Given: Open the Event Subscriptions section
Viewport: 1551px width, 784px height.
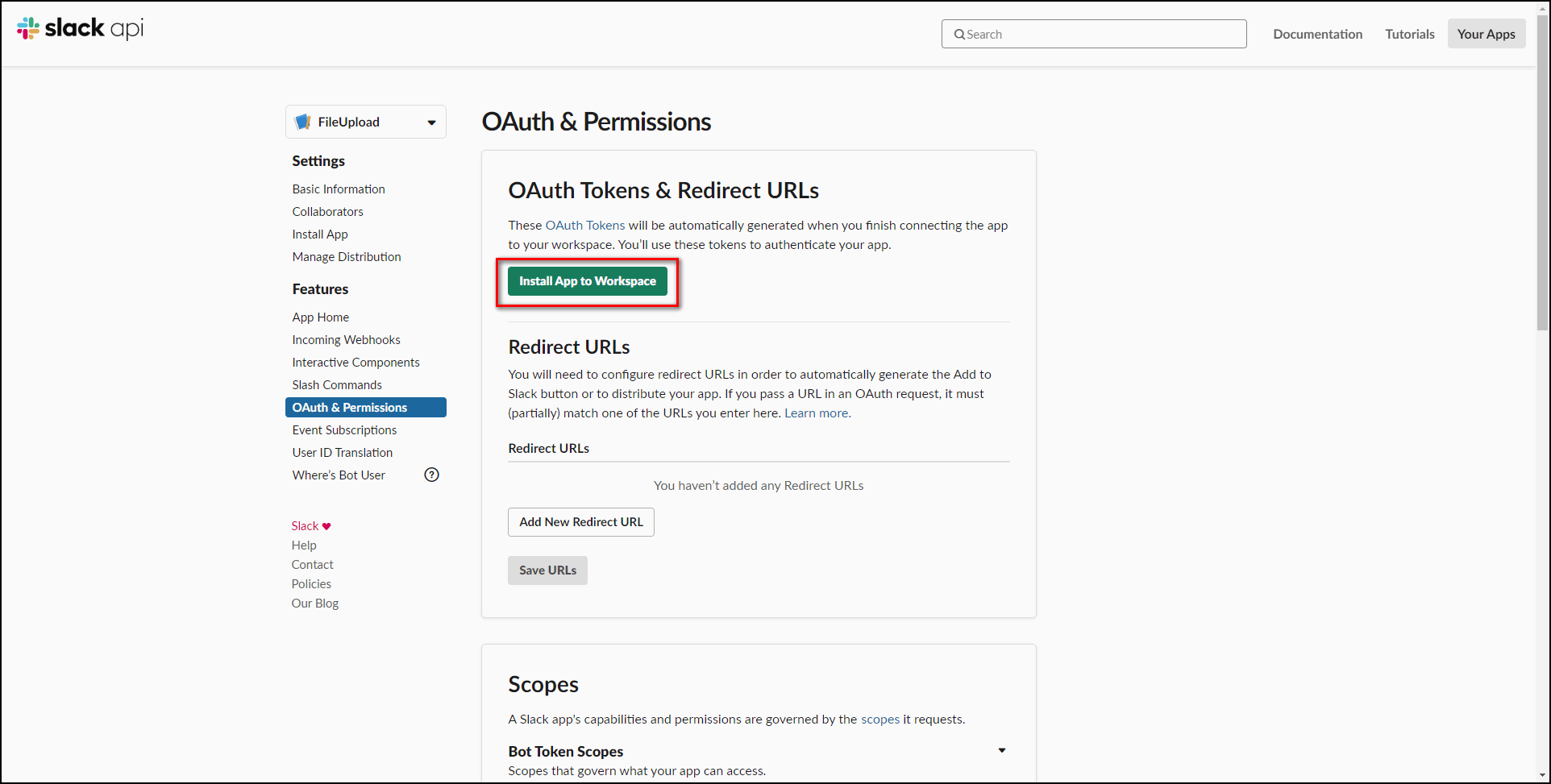Looking at the screenshot, I should tap(344, 429).
